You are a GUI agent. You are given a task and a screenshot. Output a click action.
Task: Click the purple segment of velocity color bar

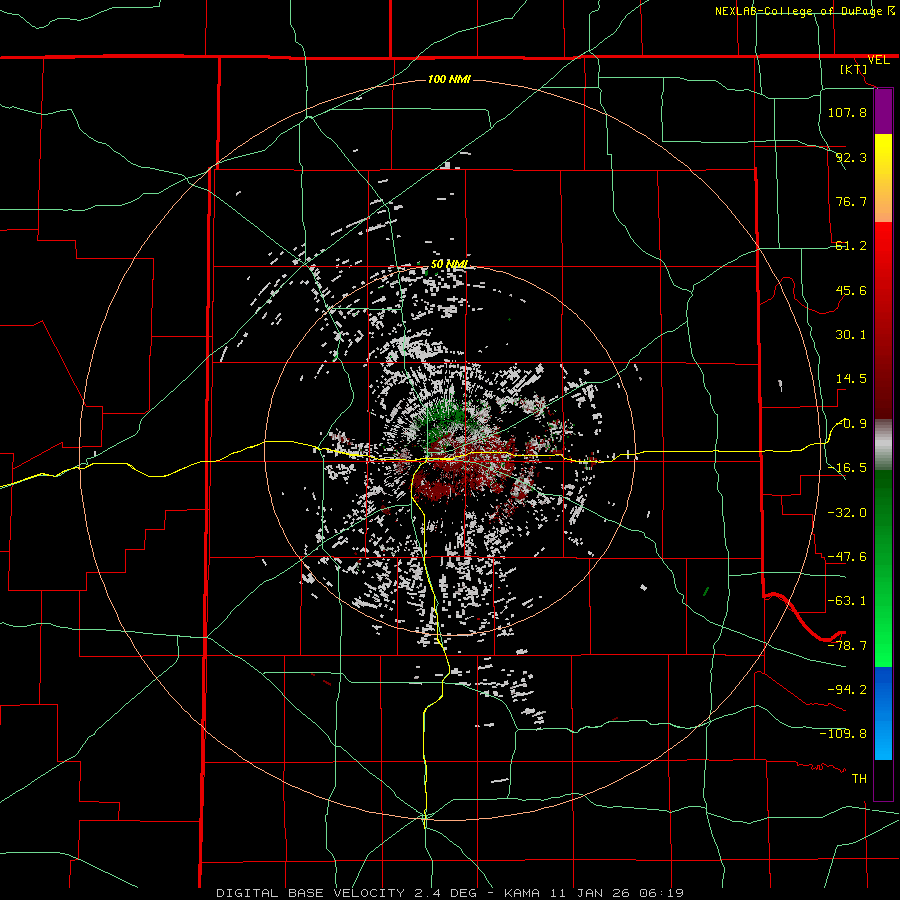883,112
